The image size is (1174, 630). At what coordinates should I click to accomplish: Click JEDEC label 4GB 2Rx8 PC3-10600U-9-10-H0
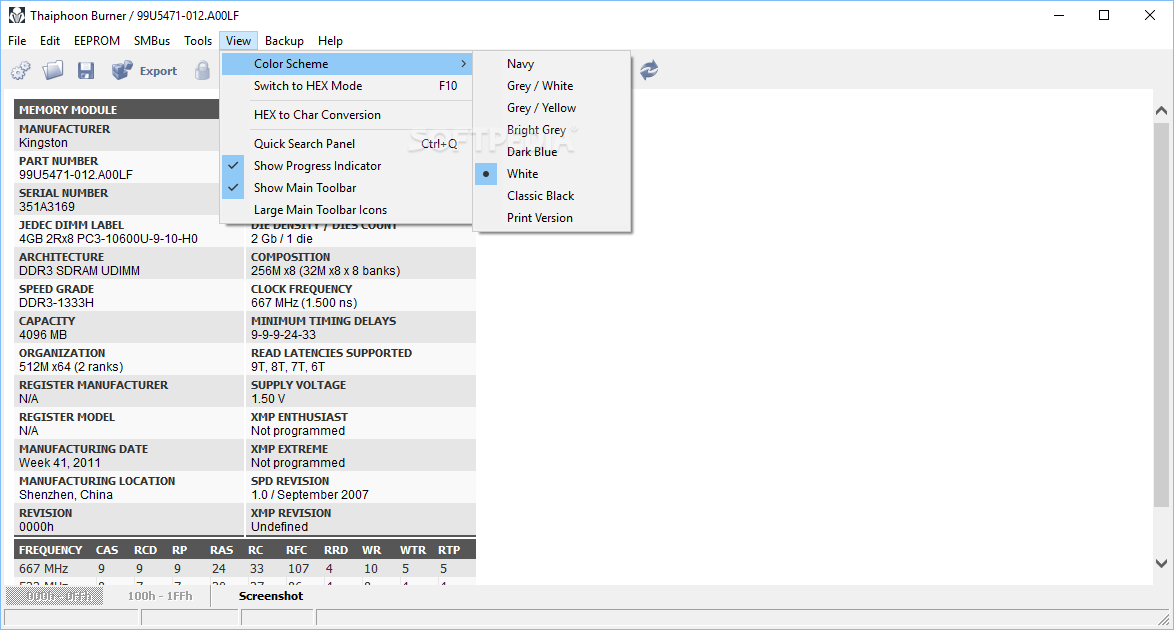pyautogui.click(x=109, y=239)
